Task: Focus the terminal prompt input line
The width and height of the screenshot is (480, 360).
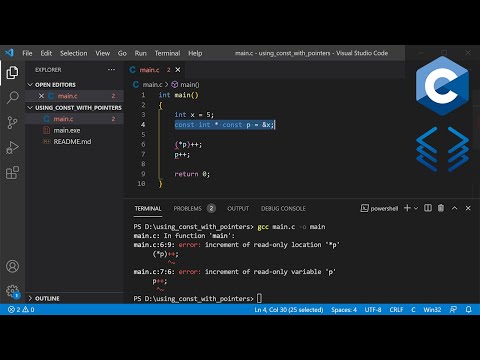Action: click(260, 298)
